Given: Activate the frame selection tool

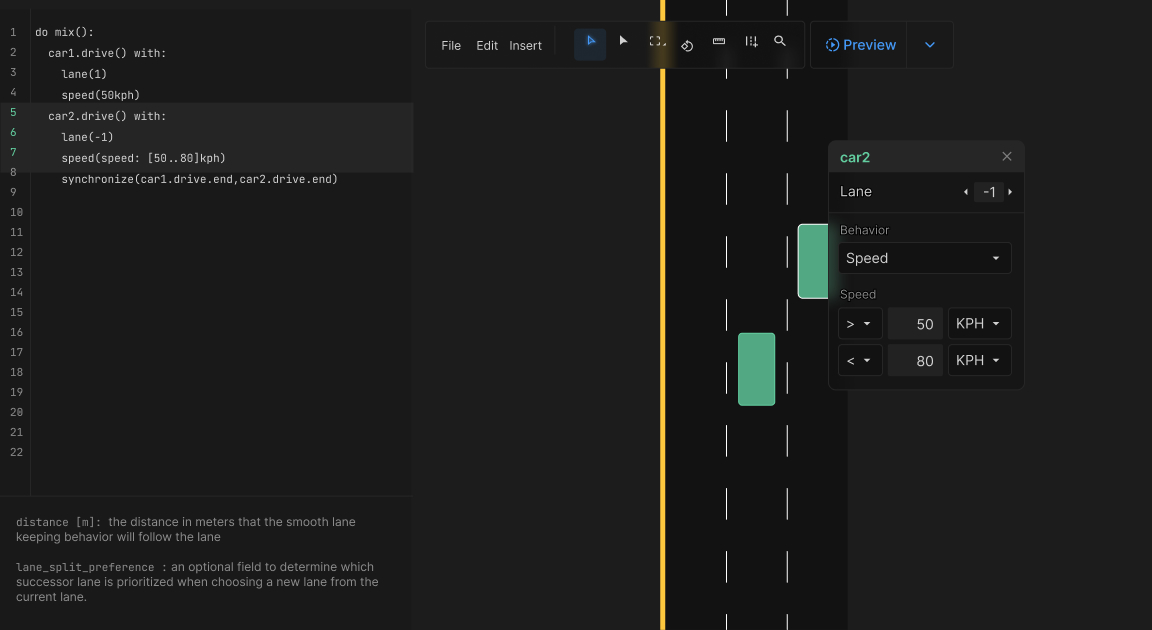Looking at the screenshot, I should click(656, 42).
